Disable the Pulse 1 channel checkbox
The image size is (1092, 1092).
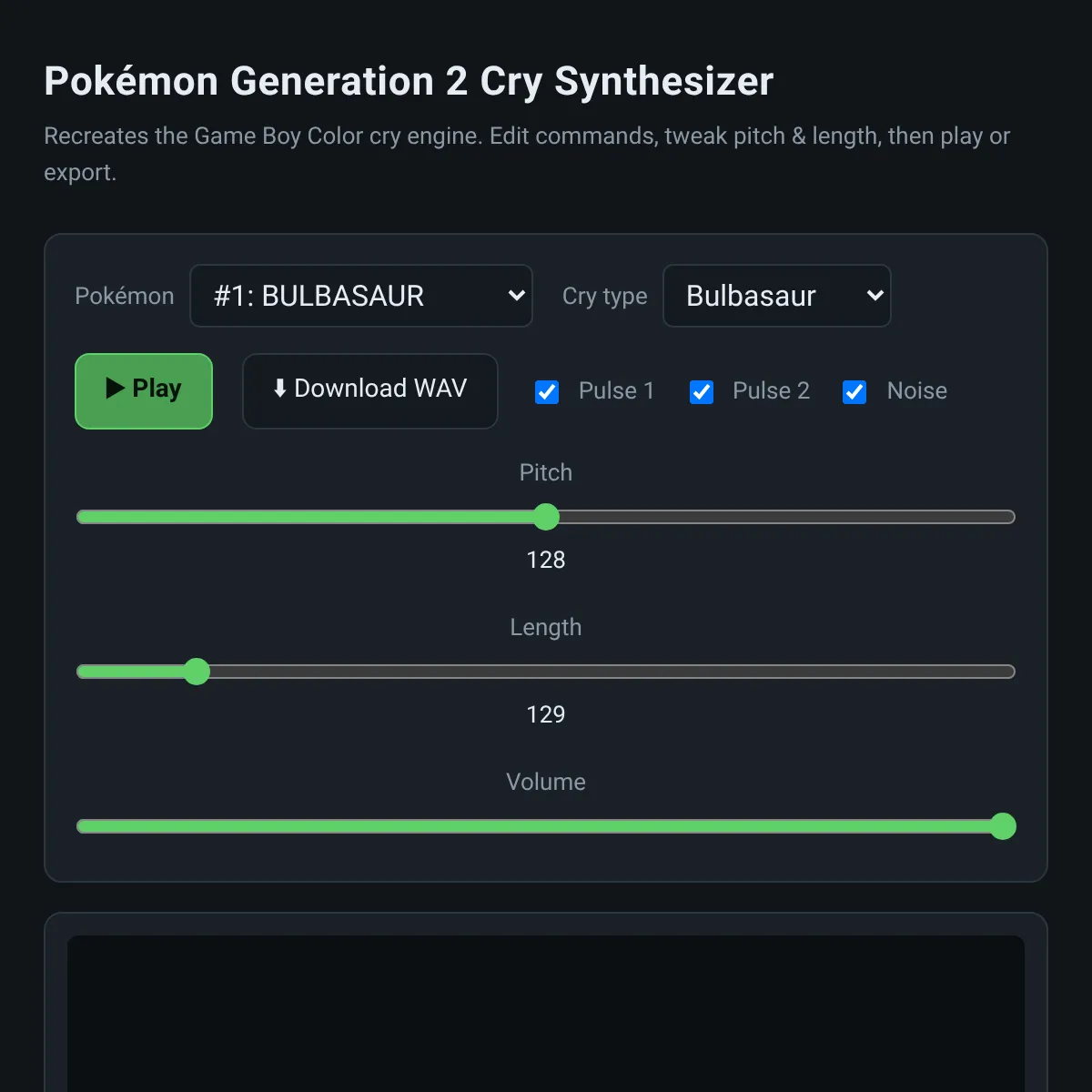pyautogui.click(x=547, y=391)
